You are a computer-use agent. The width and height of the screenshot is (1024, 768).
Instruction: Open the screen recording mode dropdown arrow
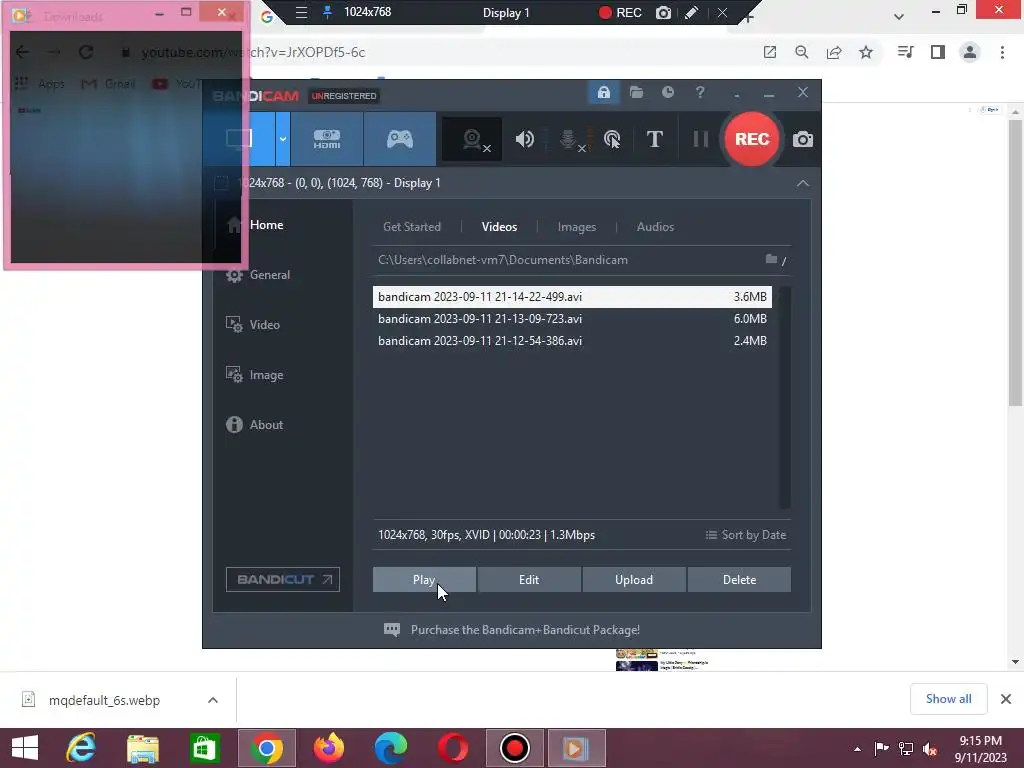(282, 139)
